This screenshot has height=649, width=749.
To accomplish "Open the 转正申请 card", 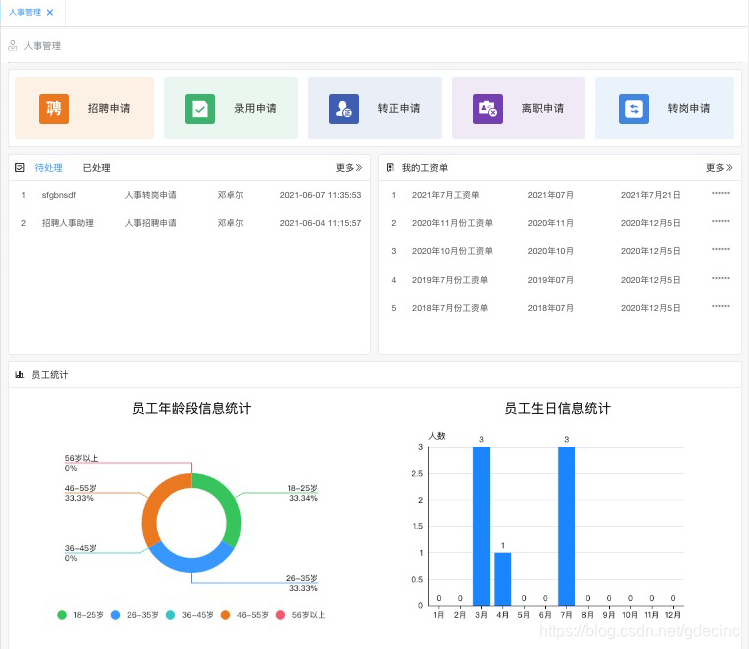I will pyautogui.click(x=374, y=108).
